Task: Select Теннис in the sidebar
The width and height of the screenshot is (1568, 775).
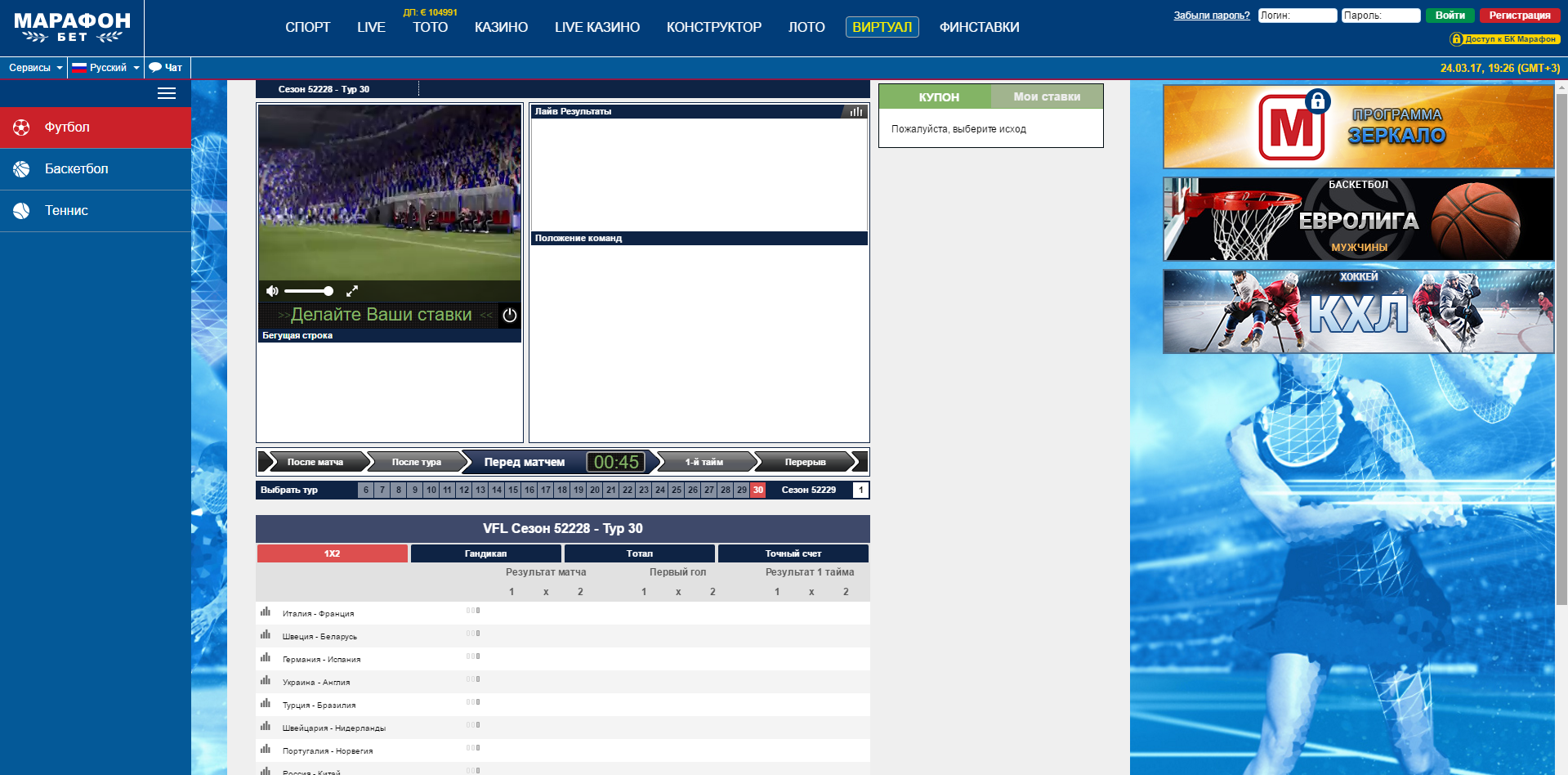Action: (x=96, y=211)
